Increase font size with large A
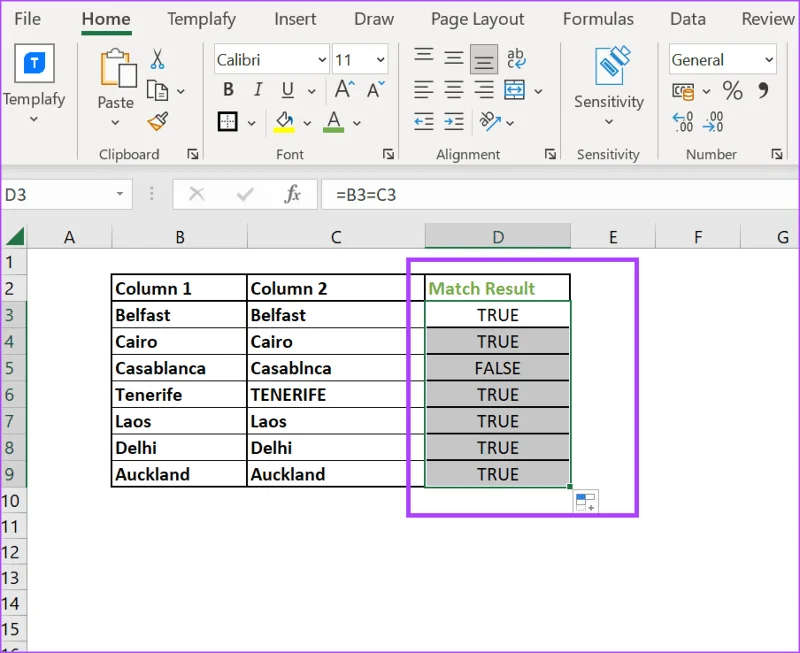800x653 pixels. point(344,89)
